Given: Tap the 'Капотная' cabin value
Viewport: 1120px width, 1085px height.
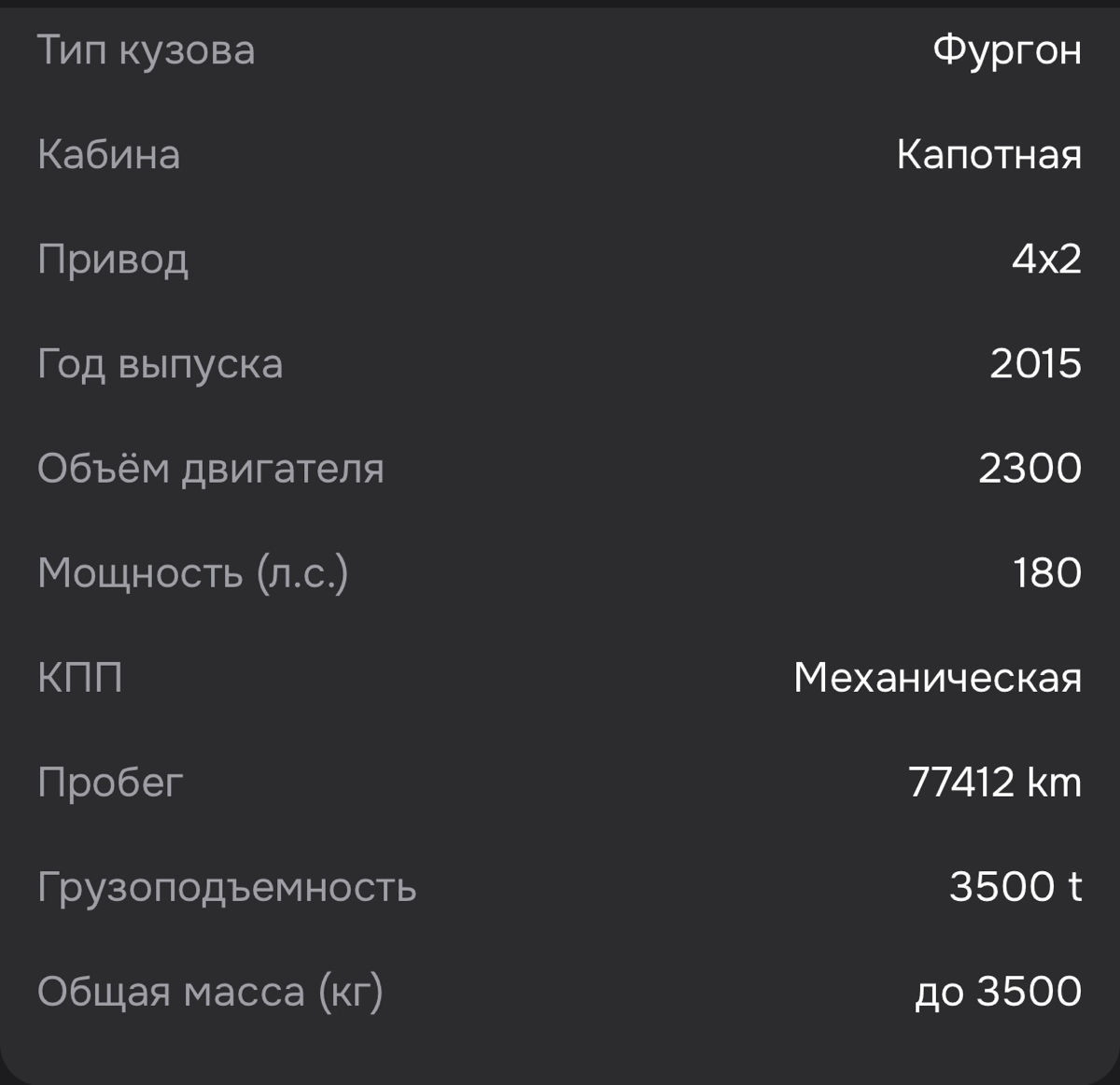Looking at the screenshot, I should (989, 154).
